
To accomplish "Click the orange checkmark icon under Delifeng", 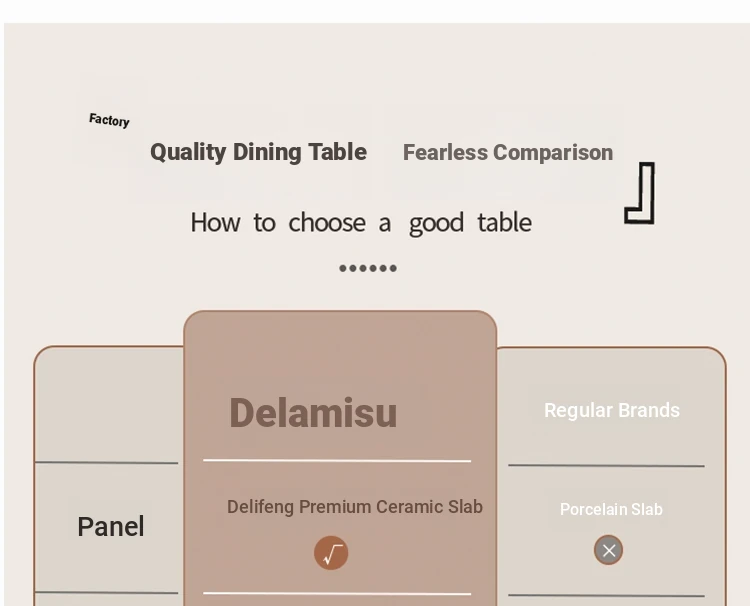I will pos(331,553).
